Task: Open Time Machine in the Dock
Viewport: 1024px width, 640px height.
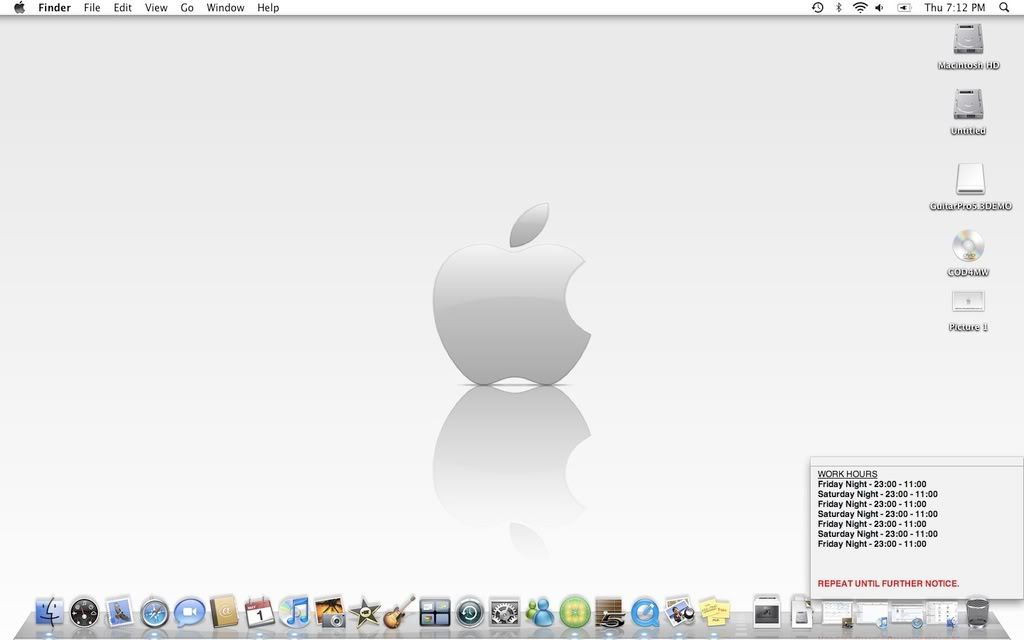Action: point(470,613)
